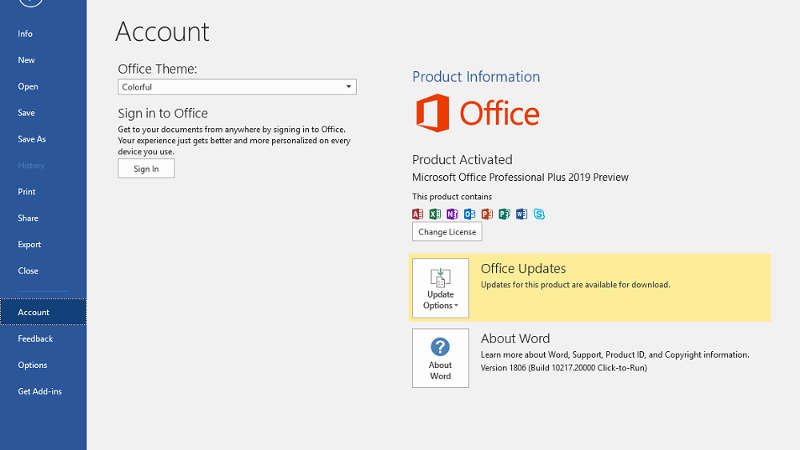The image size is (800, 450).
Task: Expand the Office Theme dropdown arrow
Action: pyautogui.click(x=348, y=87)
